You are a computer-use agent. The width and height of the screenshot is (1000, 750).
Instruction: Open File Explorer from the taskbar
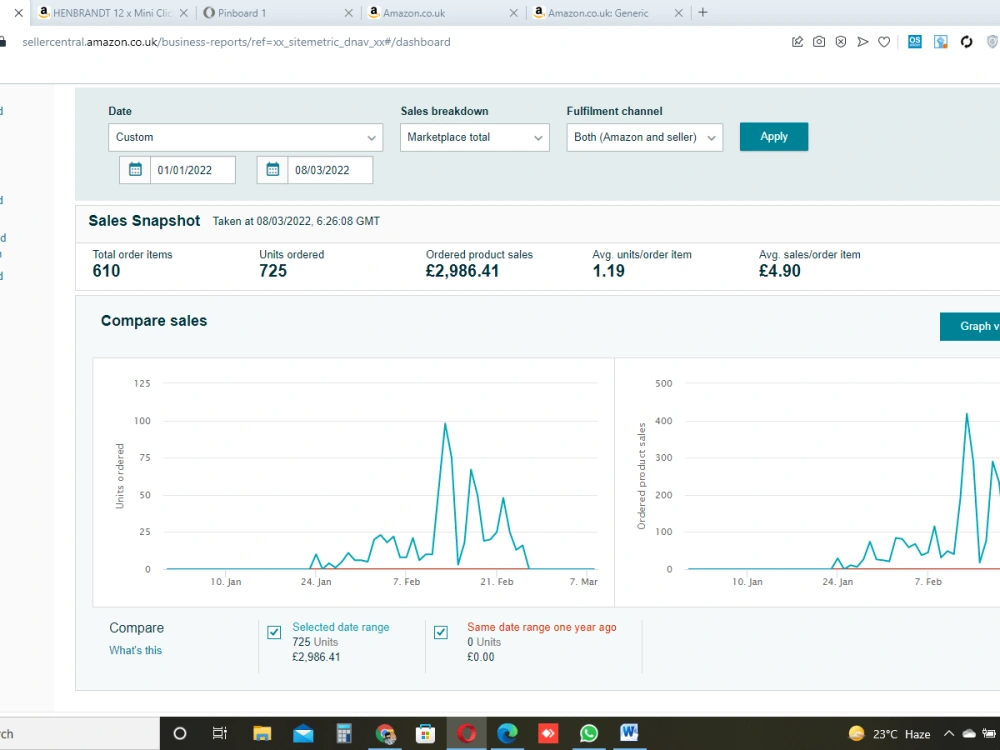click(x=262, y=733)
